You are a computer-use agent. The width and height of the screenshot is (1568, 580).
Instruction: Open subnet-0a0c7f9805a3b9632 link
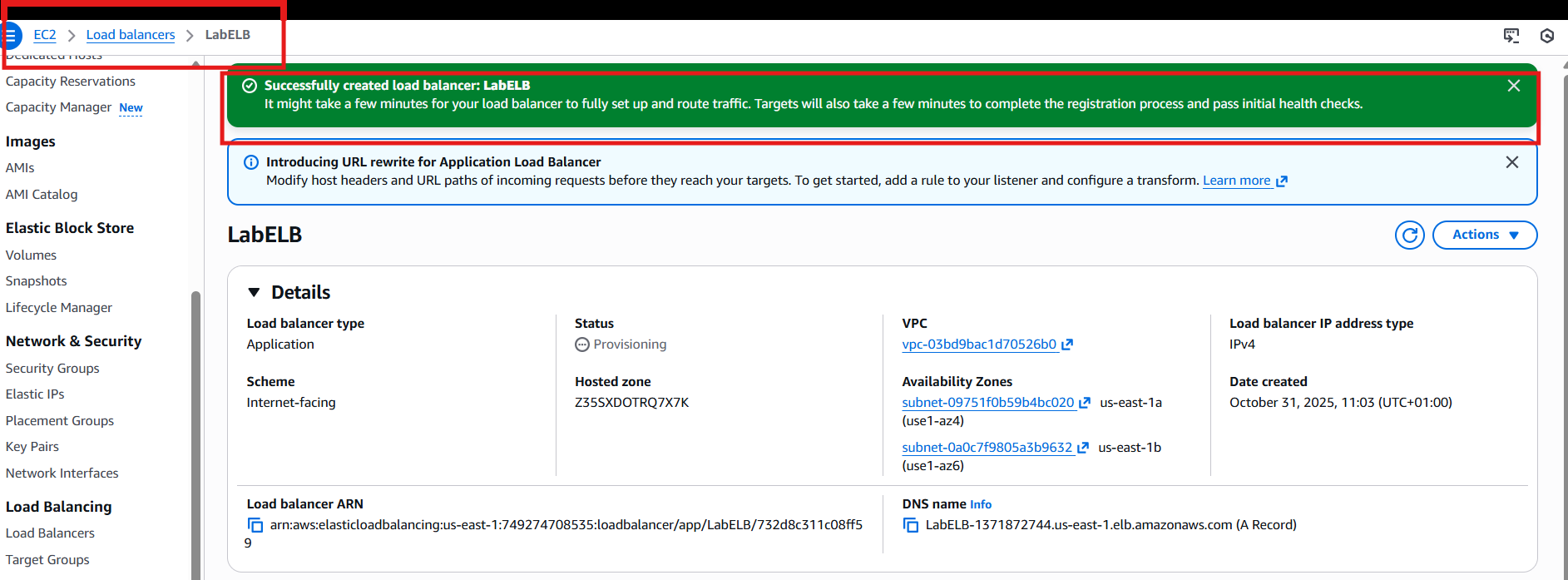pos(987,448)
